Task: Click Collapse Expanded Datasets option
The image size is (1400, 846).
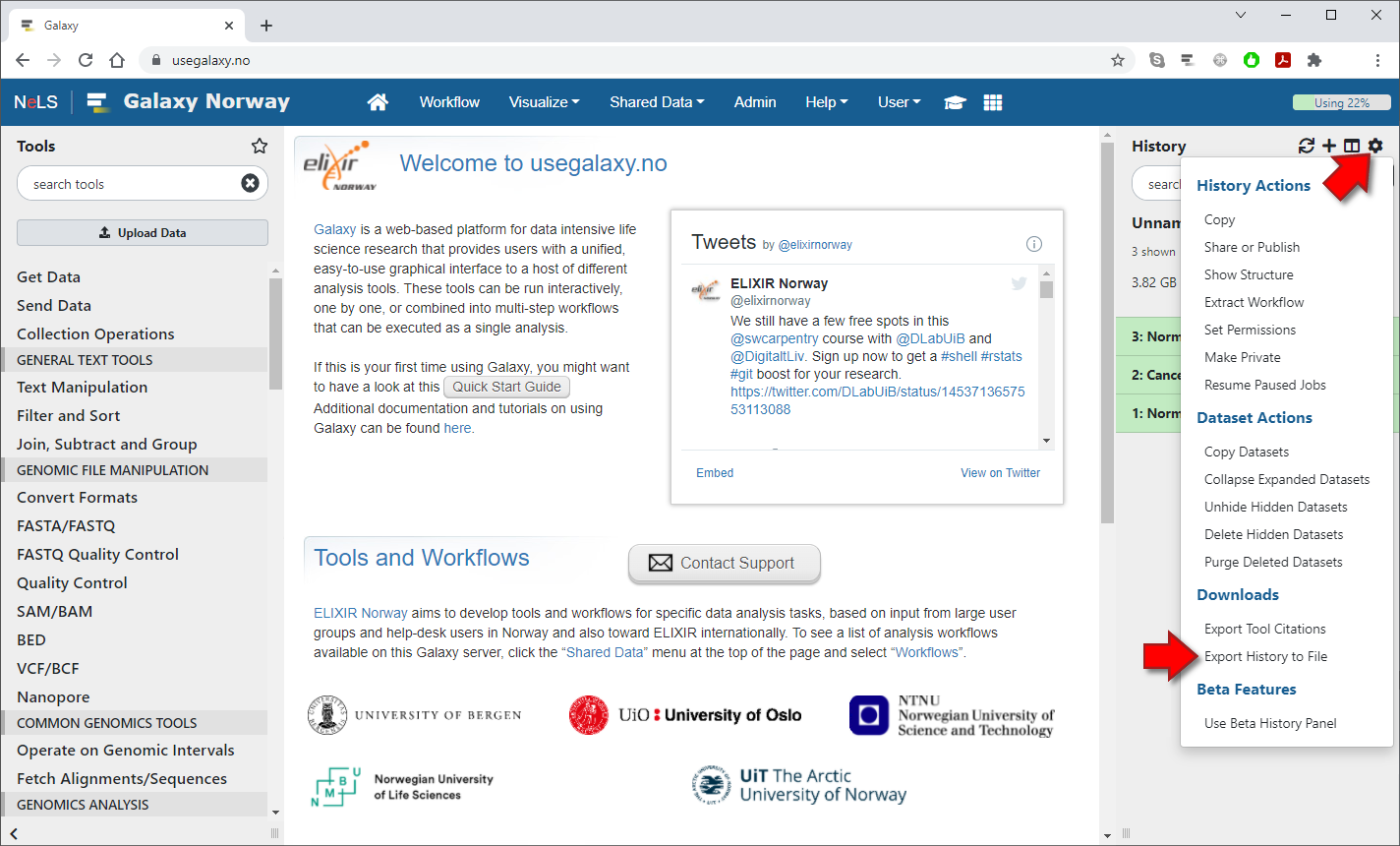Action: tap(1286, 479)
